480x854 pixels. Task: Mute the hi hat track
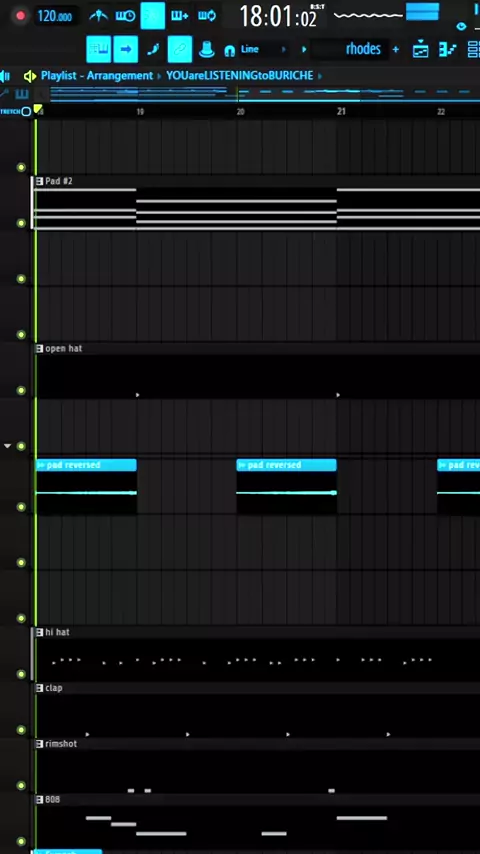pos(21,674)
